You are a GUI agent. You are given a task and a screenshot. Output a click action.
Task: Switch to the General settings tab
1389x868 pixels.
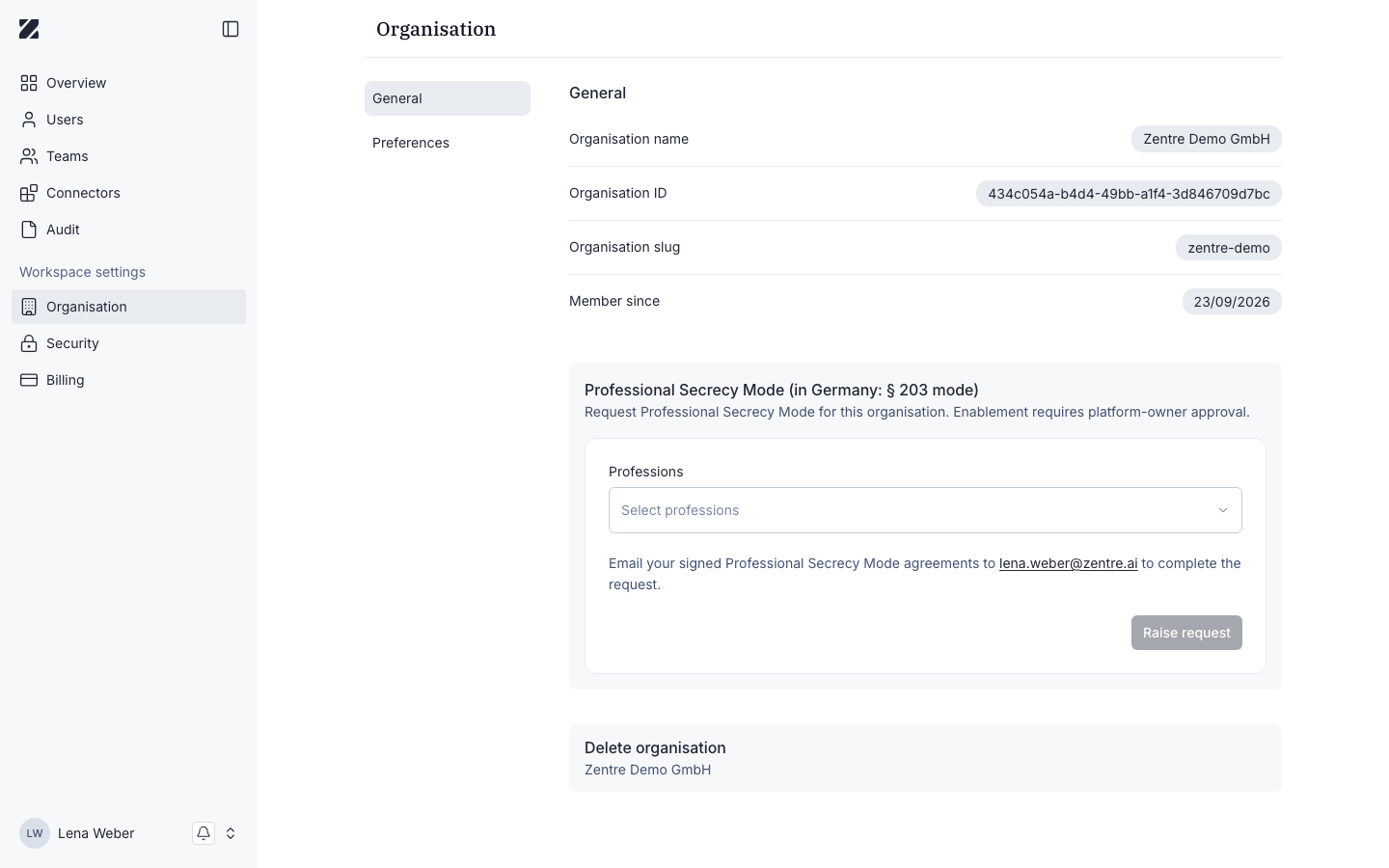[448, 98]
